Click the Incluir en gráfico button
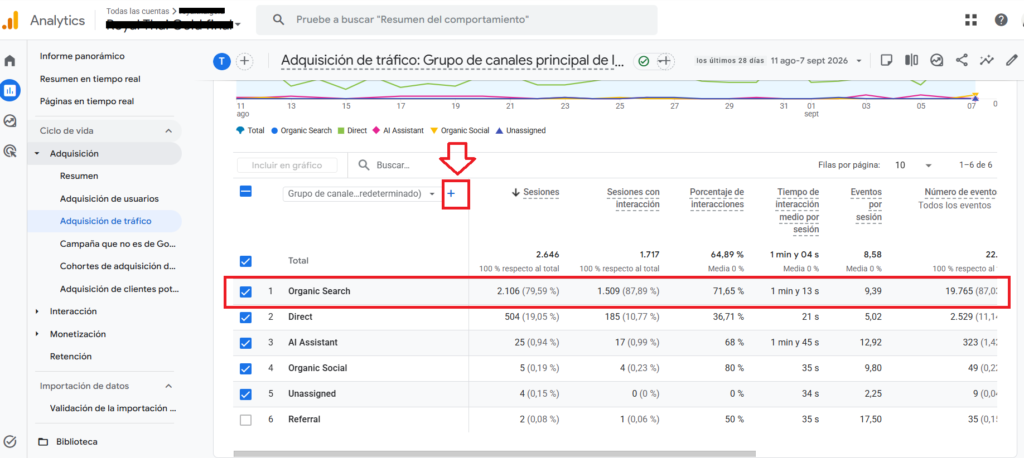 click(x=287, y=165)
